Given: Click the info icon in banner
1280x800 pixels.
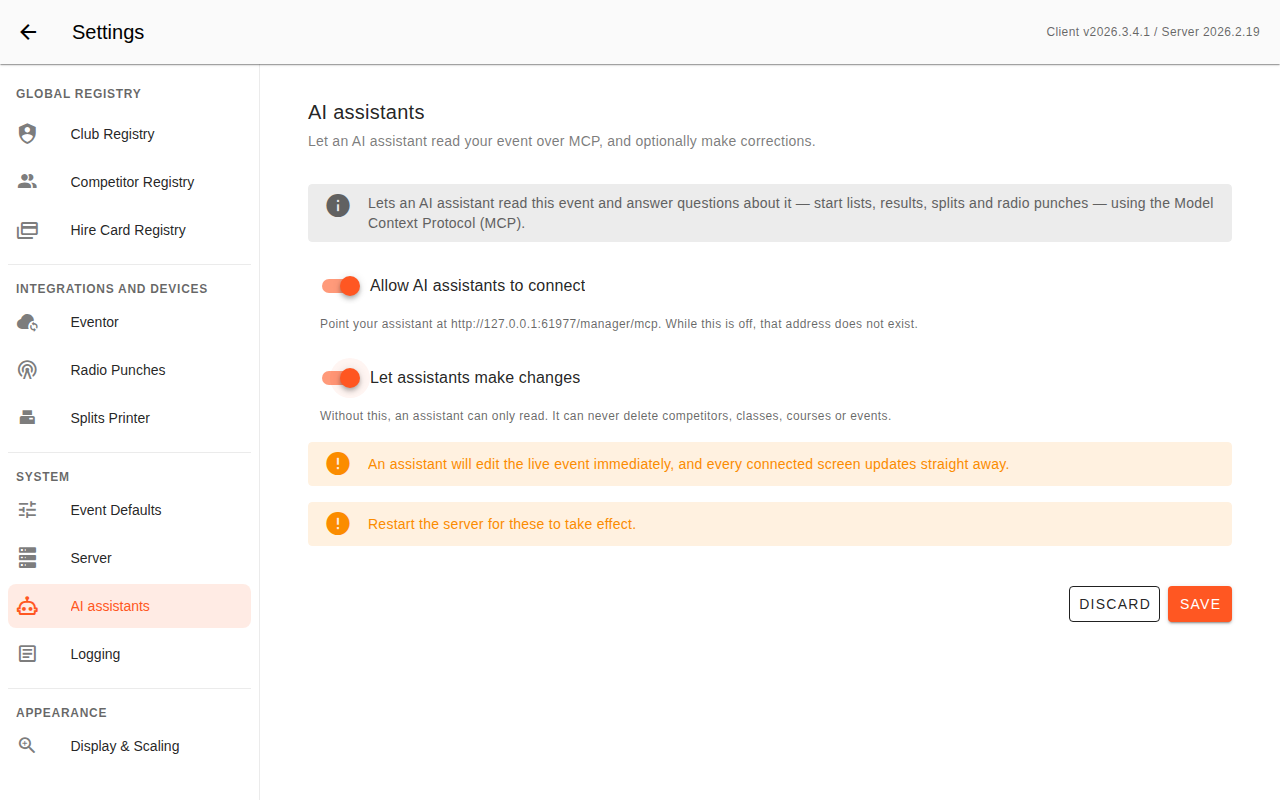Looking at the screenshot, I should (x=338, y=206).
